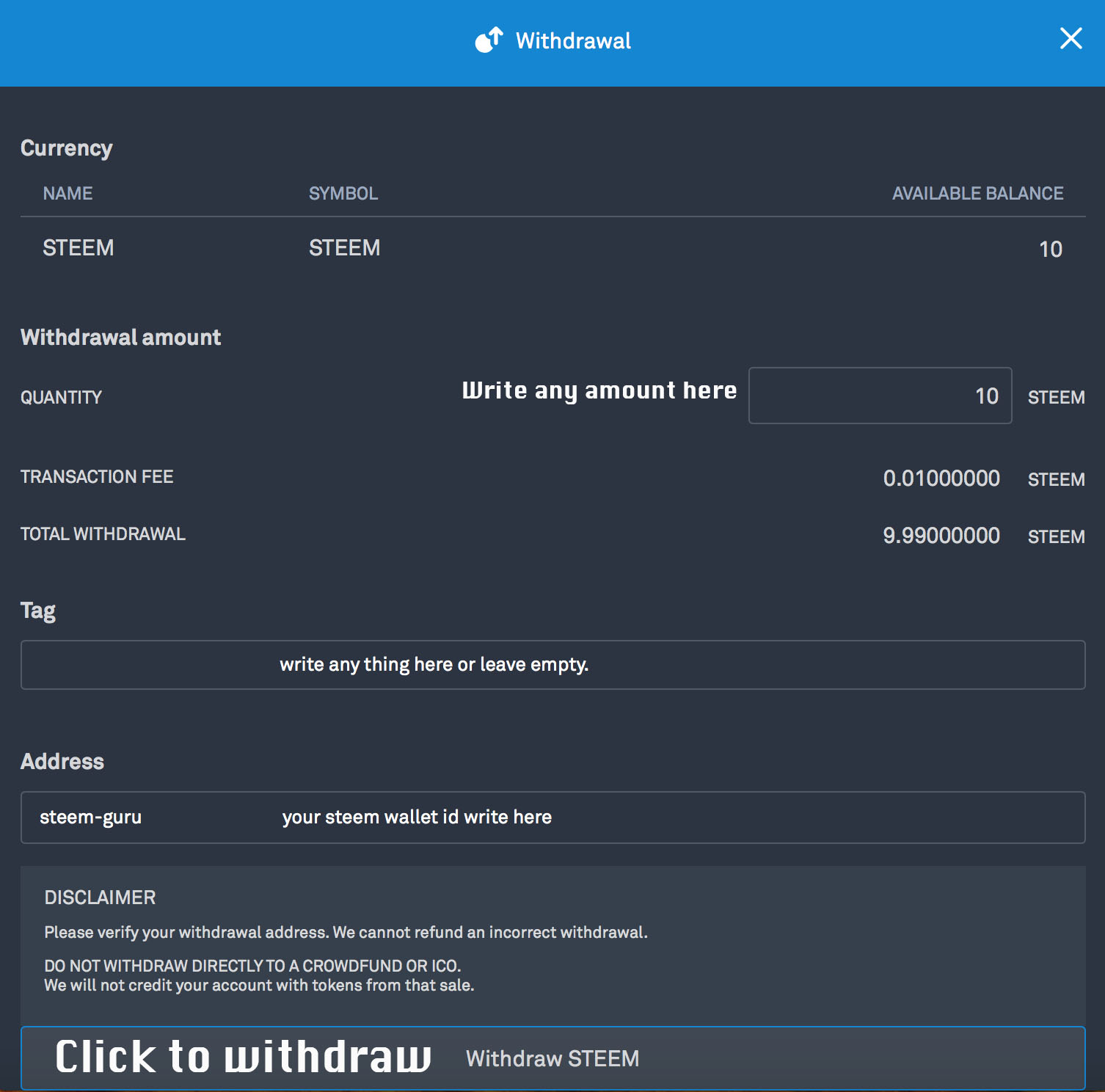Click the Tag section heading

(38, 611)
